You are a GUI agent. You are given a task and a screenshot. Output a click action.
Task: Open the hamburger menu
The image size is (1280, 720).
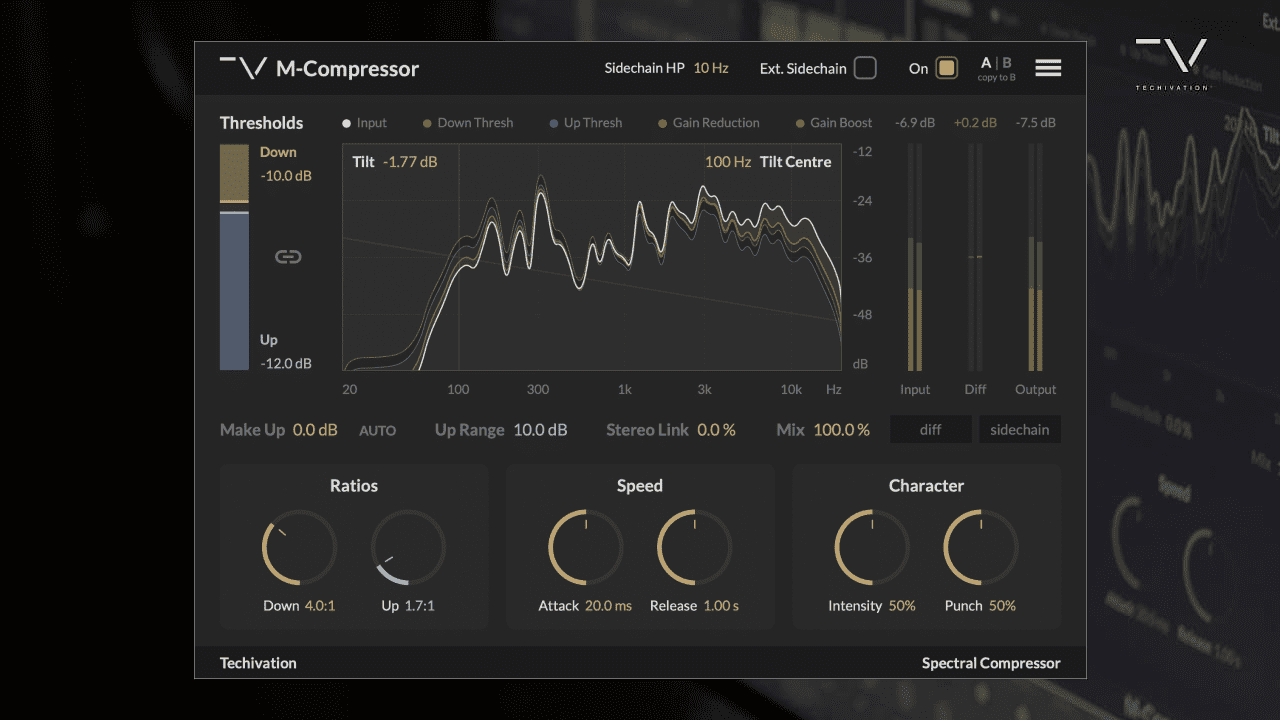click(x=1048, y=67)
